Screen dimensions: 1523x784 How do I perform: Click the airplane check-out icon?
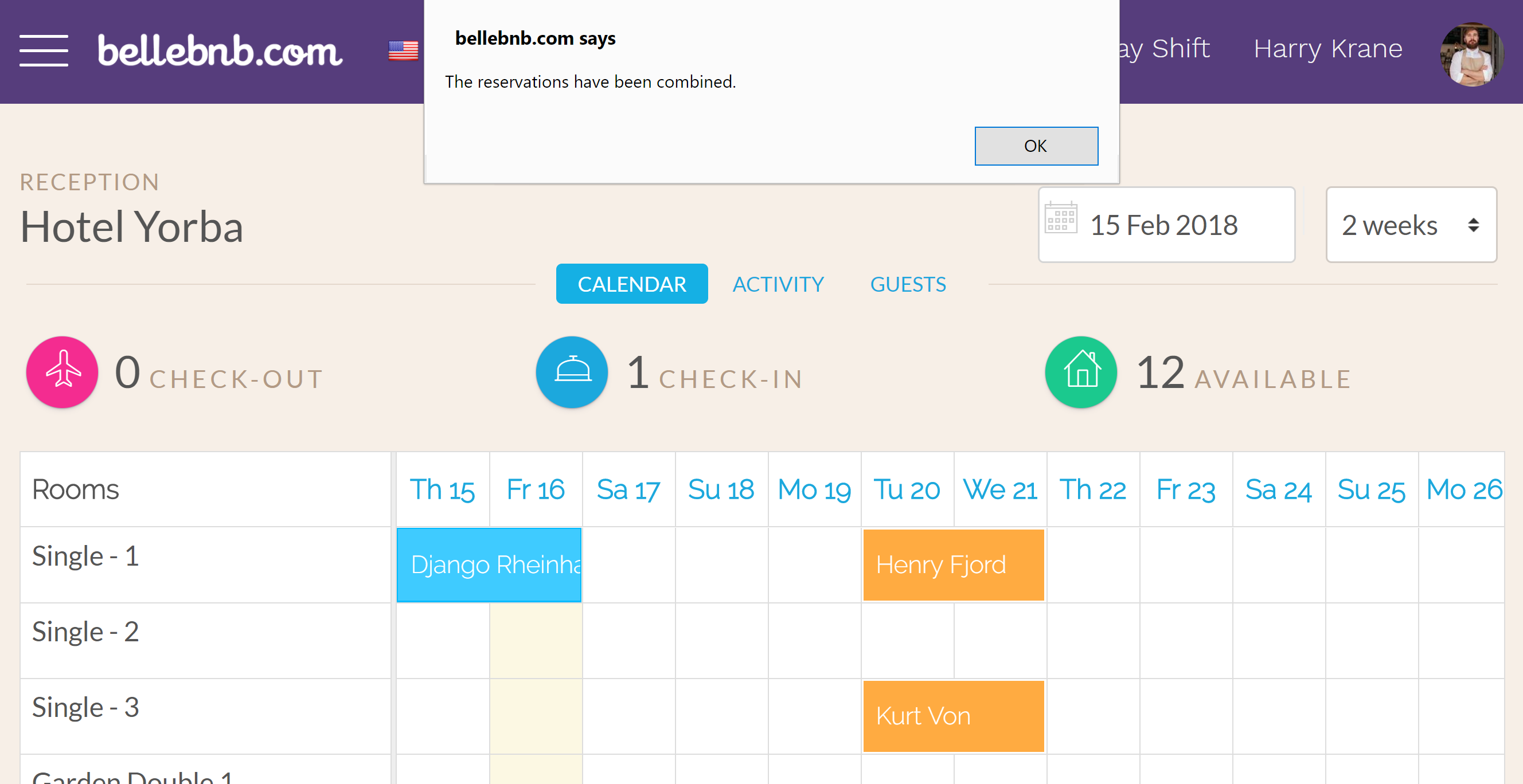click(x=62, y=374)
